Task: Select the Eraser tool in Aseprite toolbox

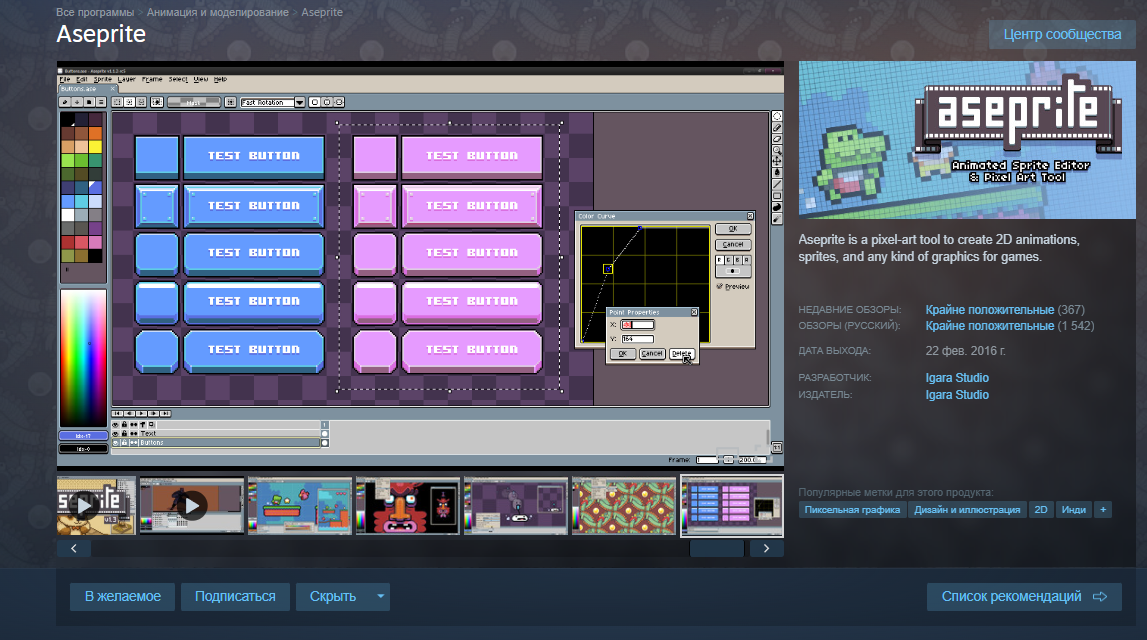Action: click(x=777, y=139)
